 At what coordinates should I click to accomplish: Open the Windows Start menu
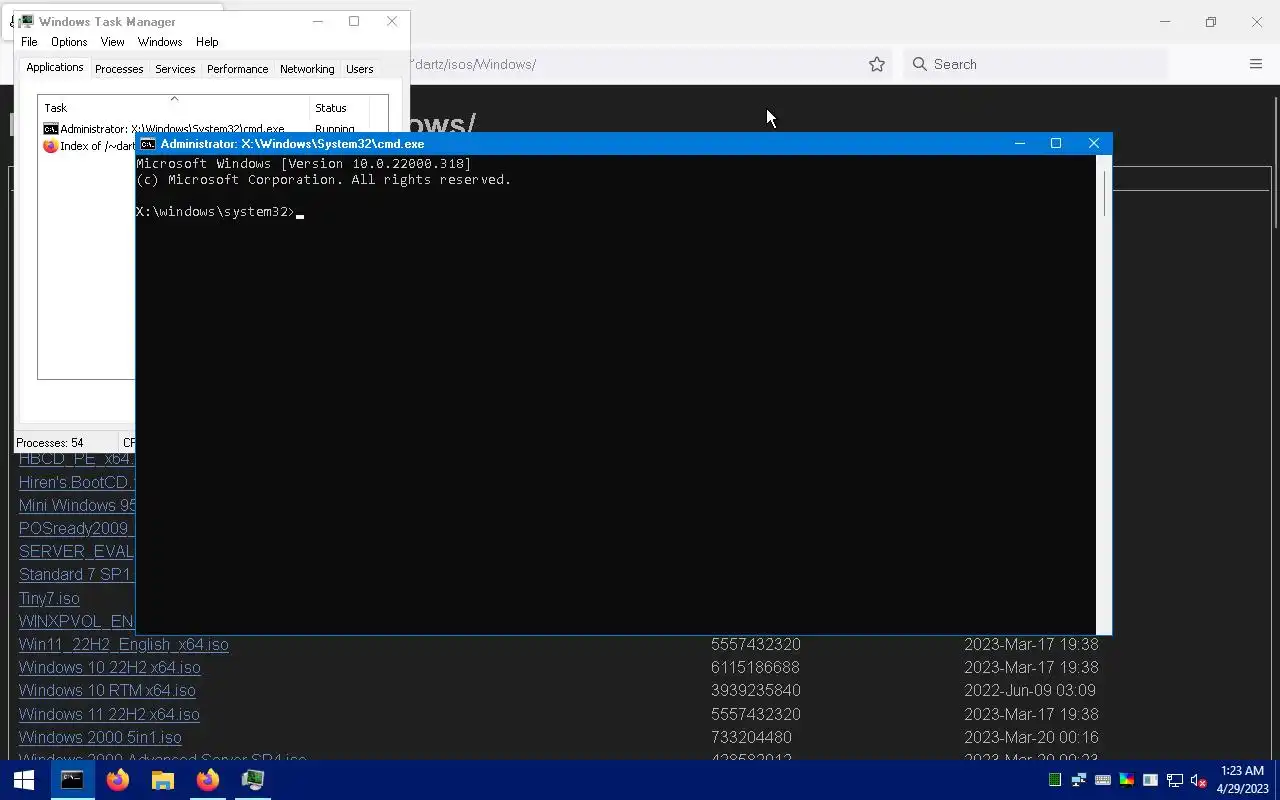(24, 780)
